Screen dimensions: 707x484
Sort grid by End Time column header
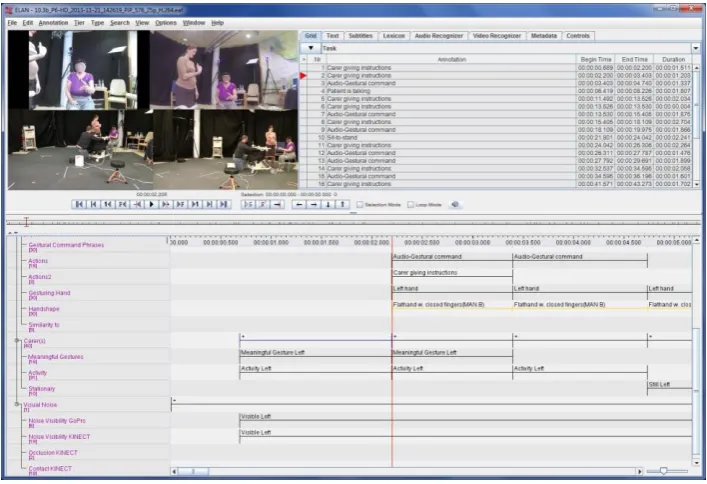(x=635, y=59)
